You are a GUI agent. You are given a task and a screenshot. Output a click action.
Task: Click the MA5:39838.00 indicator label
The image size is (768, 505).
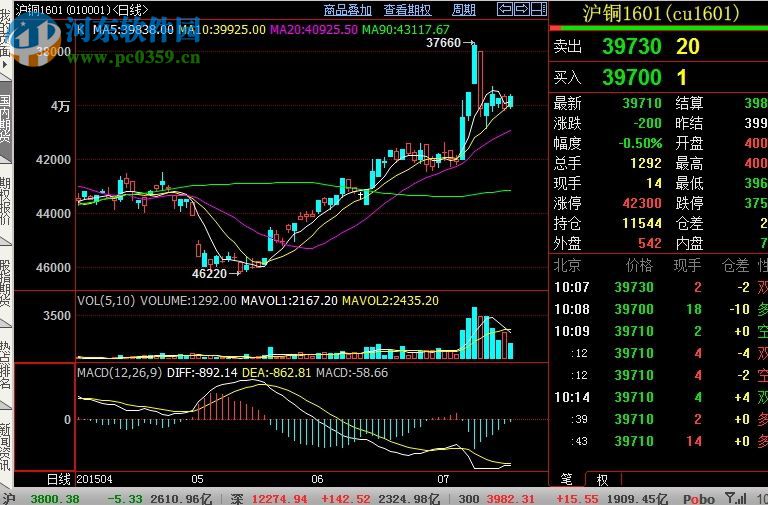133,29
